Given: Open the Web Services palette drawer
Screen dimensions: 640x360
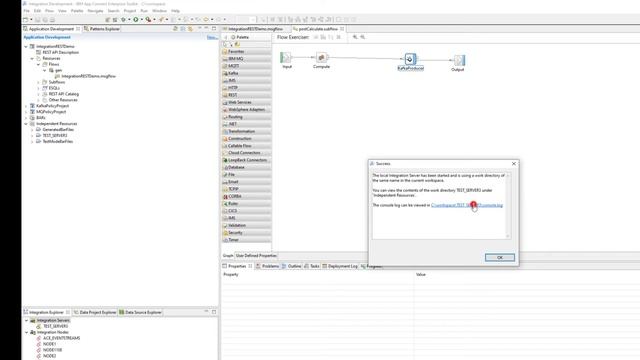Looking at the screenshot, I should tap(247, 102).
